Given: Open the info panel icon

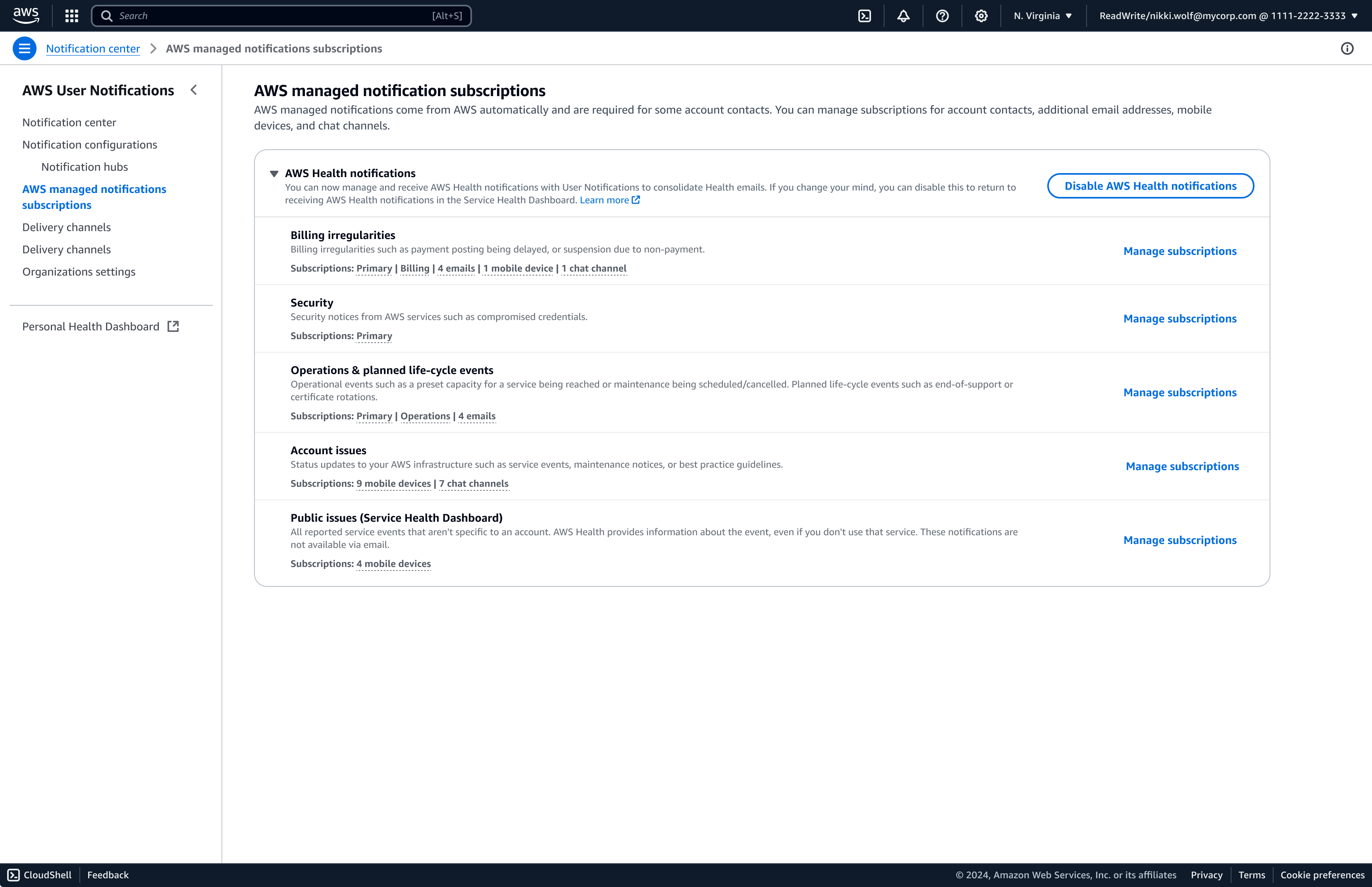Looking at the screenshot, I should [1347, 48].
